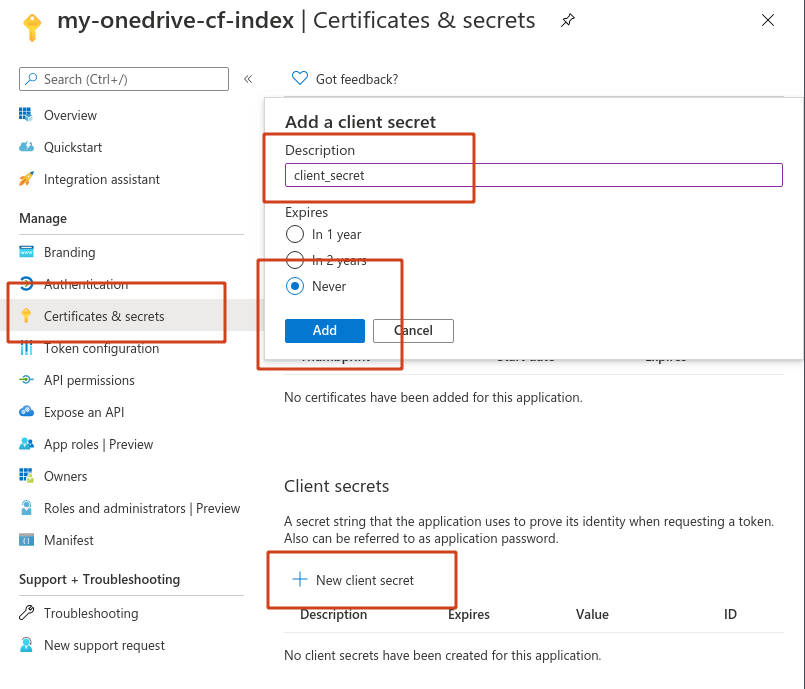The width and height of the screenshot is (805, 689).
Task: Collapse the sidebar with double chevron
Action: [x=248, y=79]
